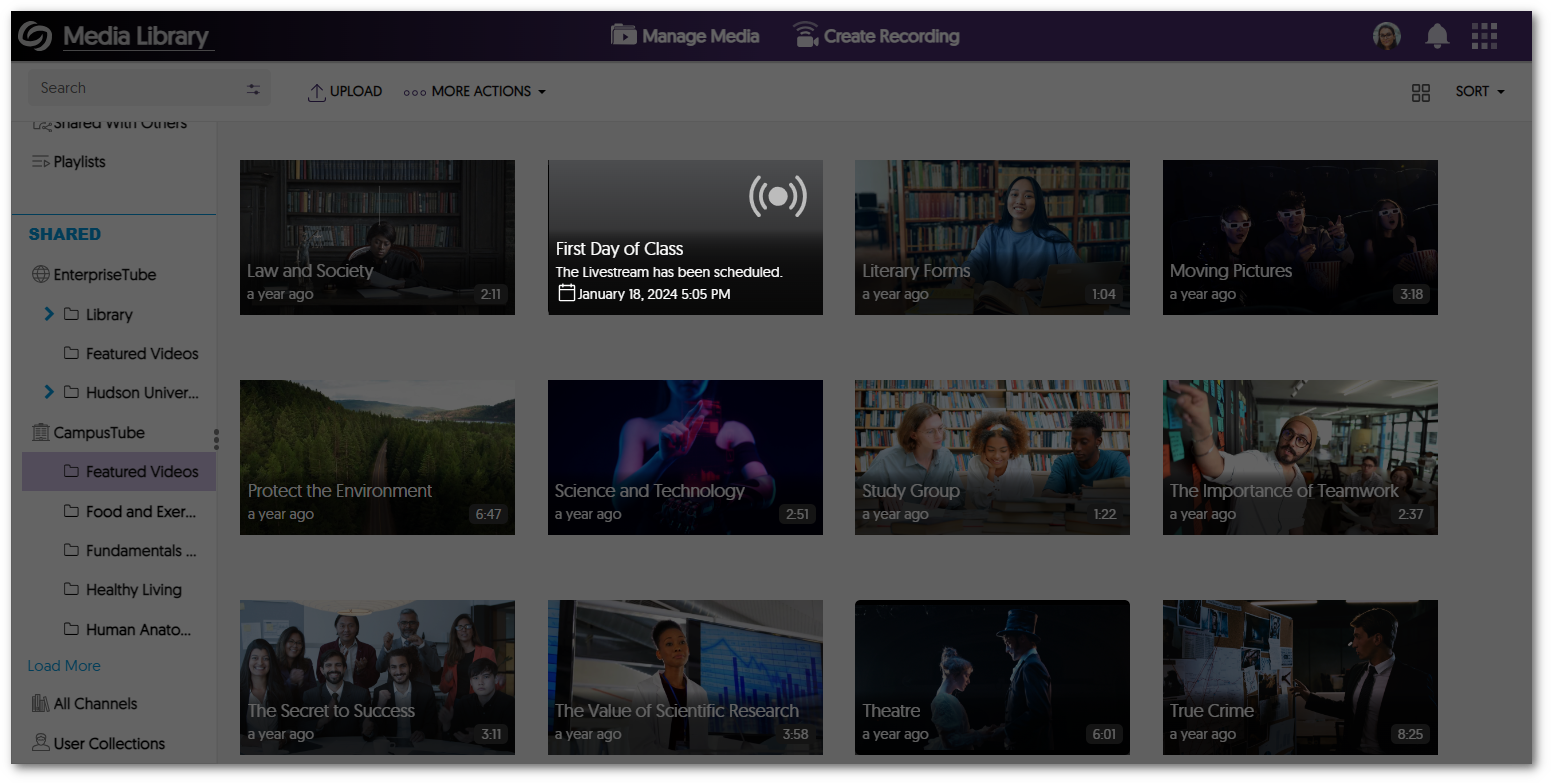Image resolution: width=1551 pixels, height=783 pixels.
Task: Expand the Library folder tree
Action: point(49,314)
